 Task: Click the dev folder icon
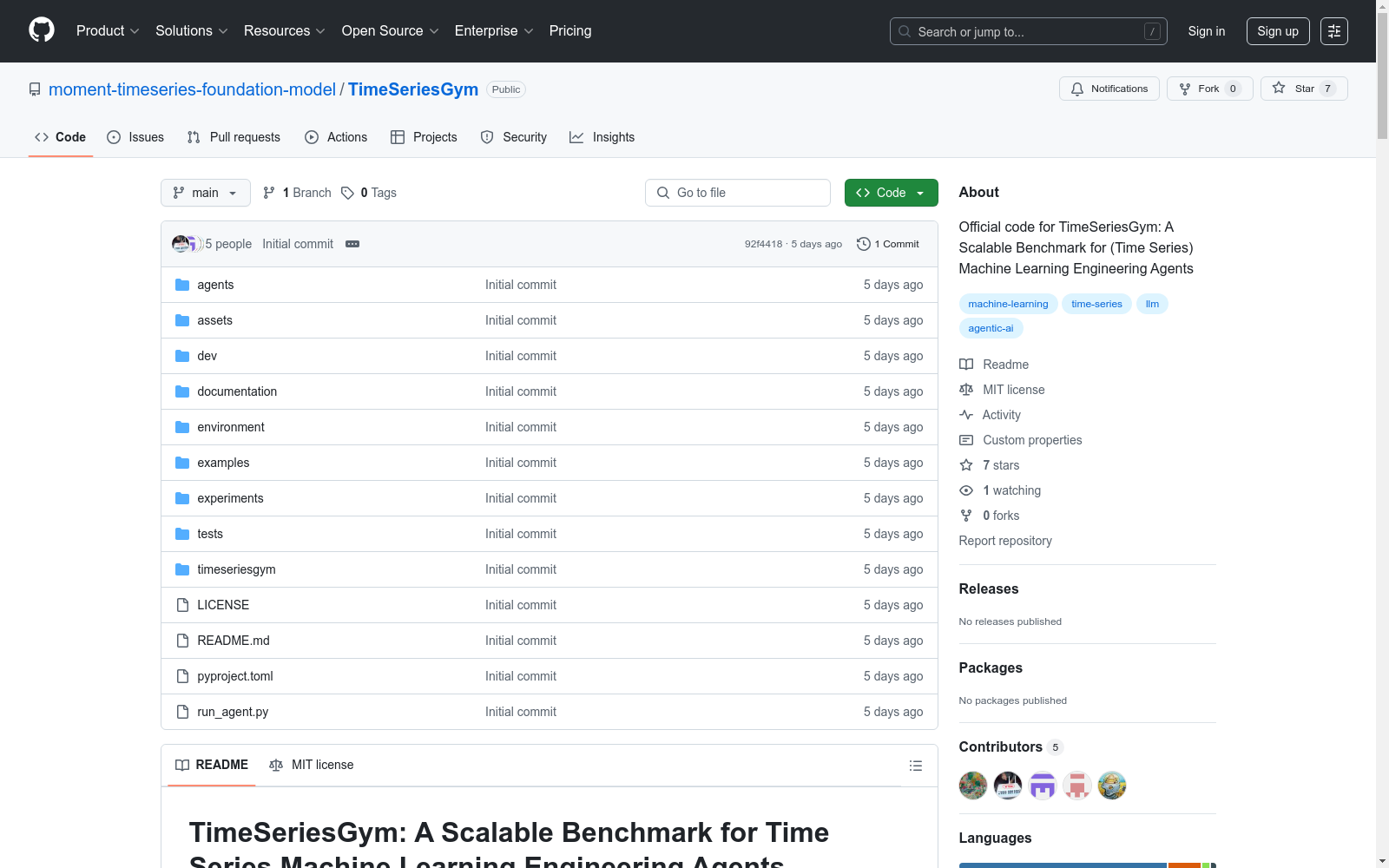(x=182, y=356)
